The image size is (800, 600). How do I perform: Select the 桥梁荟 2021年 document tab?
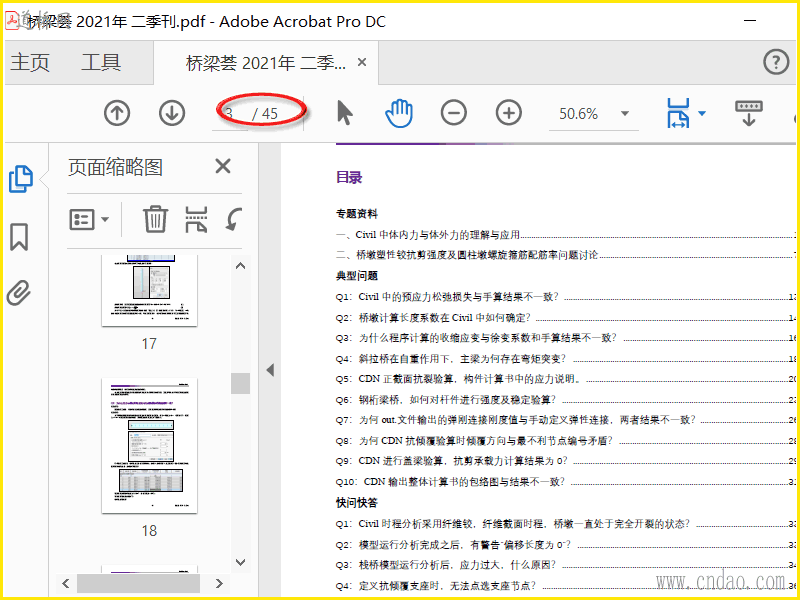click(266, 63)
